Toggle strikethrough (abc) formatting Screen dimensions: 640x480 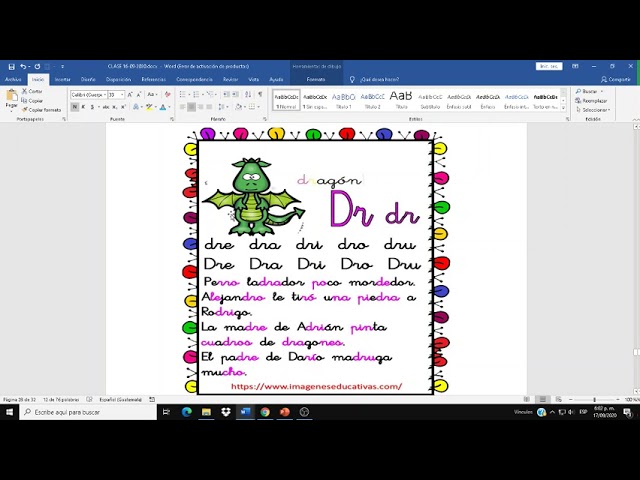106,107
